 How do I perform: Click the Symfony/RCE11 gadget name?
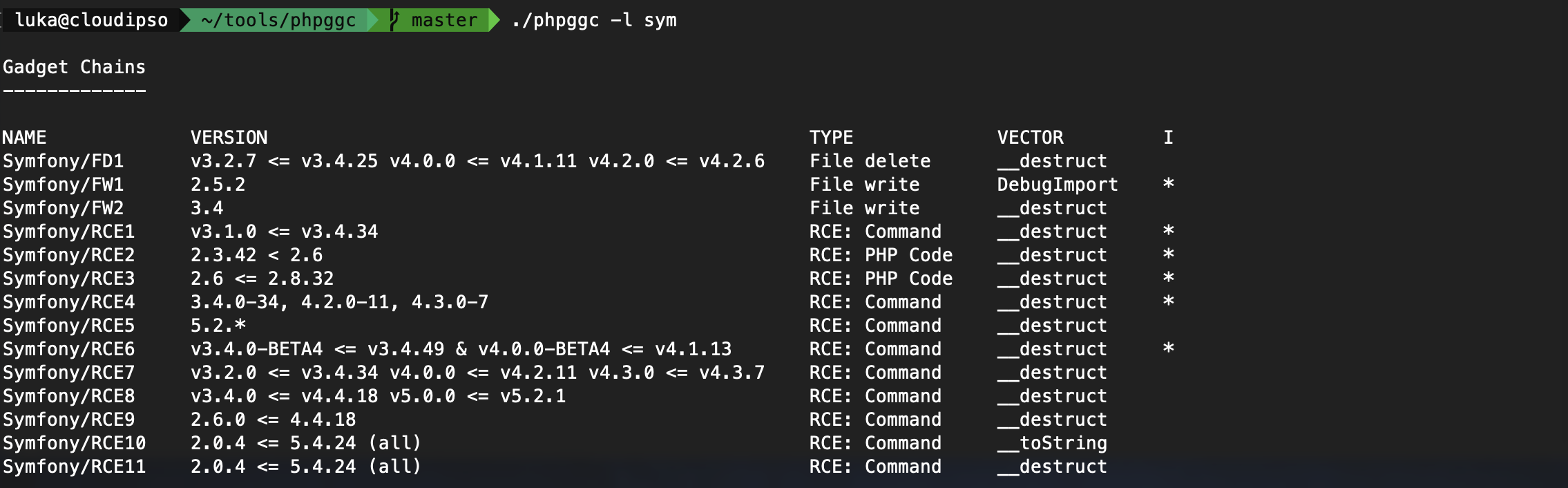click(74, 467)
